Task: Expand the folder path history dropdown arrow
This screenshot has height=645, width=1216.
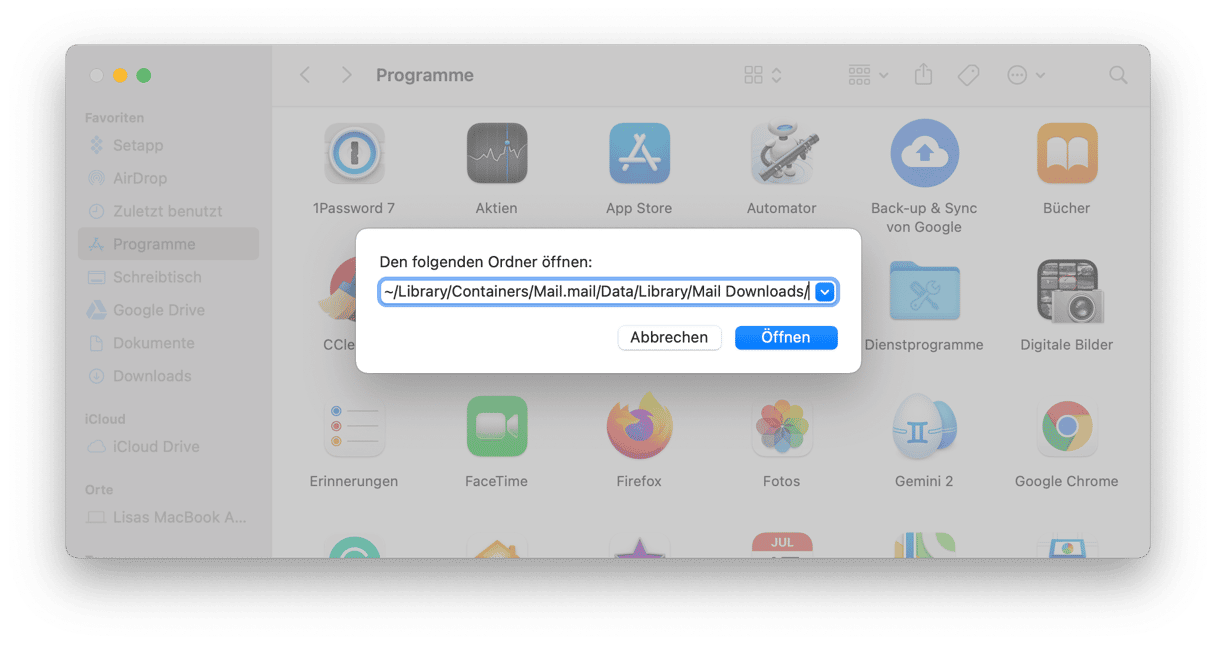Action: pyautogui.click(x=824, y=291)
